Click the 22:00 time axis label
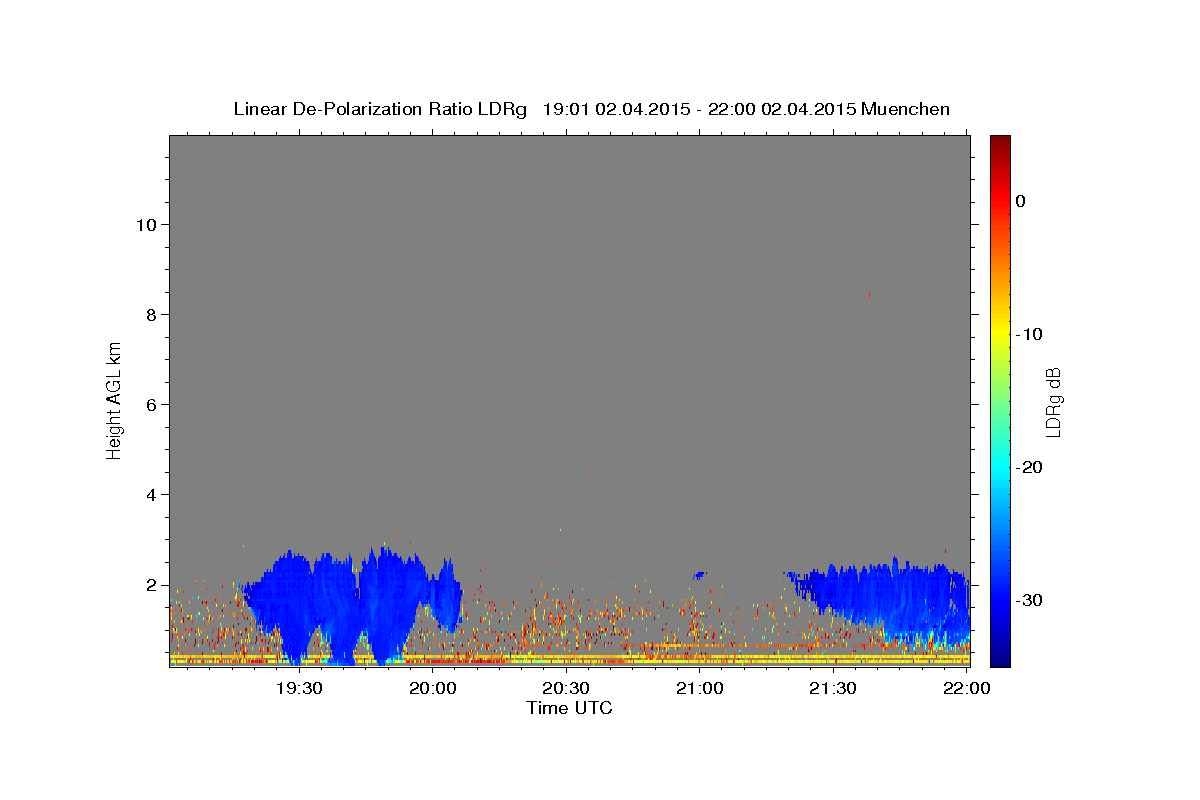 [x=967, y=688]
